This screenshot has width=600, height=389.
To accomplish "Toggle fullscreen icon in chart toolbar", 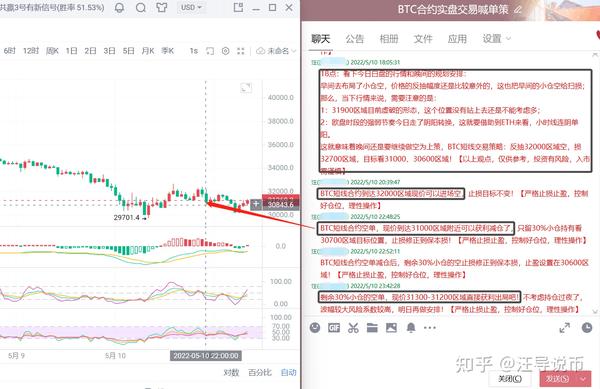I will pyautogui.click(x=241, y=51).
